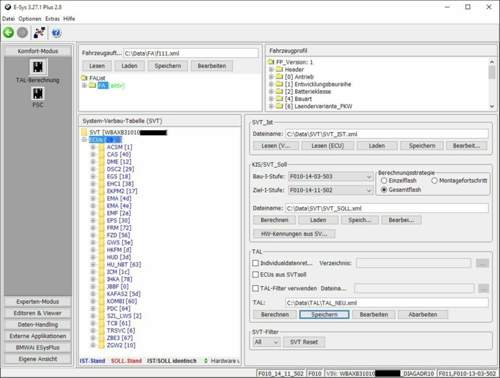Screen dimensions: 500x378
Task: Expand the FRM [72] tree node
Action: tap(93, 228)
